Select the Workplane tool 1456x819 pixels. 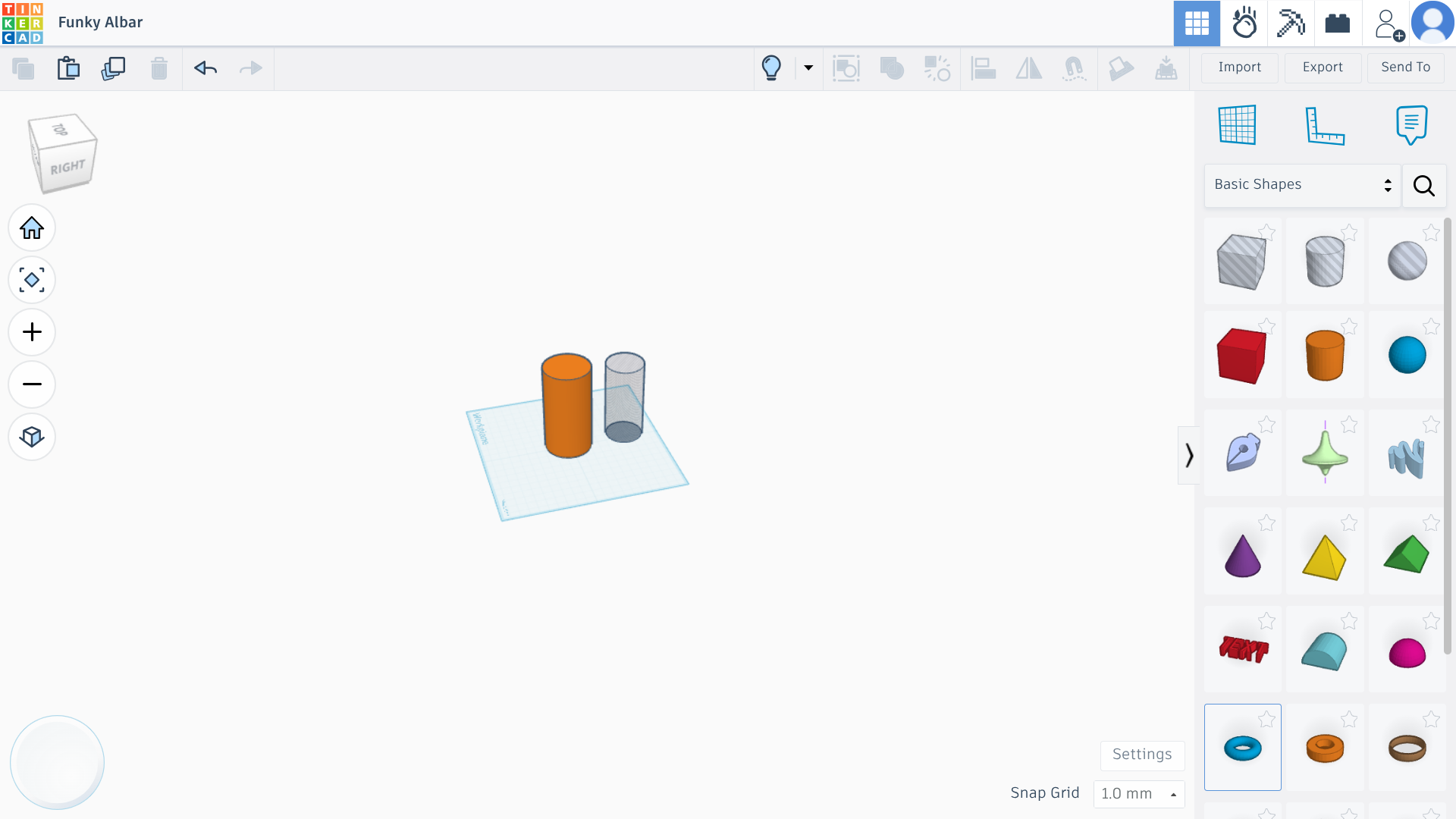pyautogui.click(x=1238, y=124)
